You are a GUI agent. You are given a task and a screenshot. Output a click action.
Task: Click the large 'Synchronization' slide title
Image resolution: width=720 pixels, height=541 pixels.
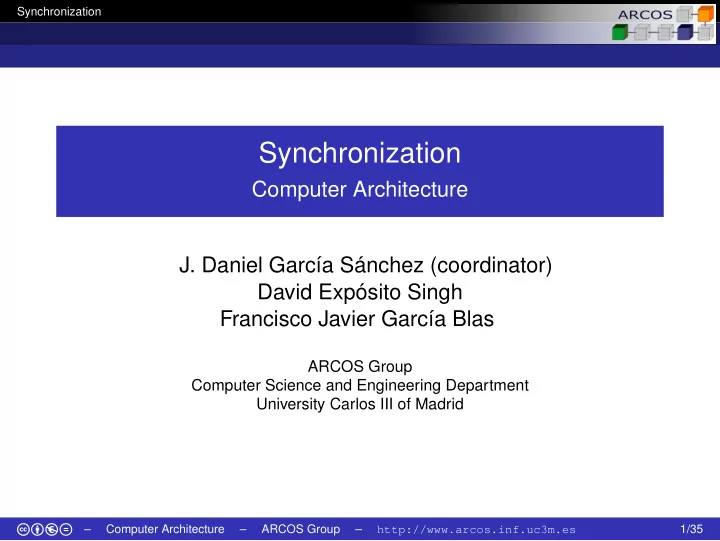pyautogui.click(x=360, y=152)
